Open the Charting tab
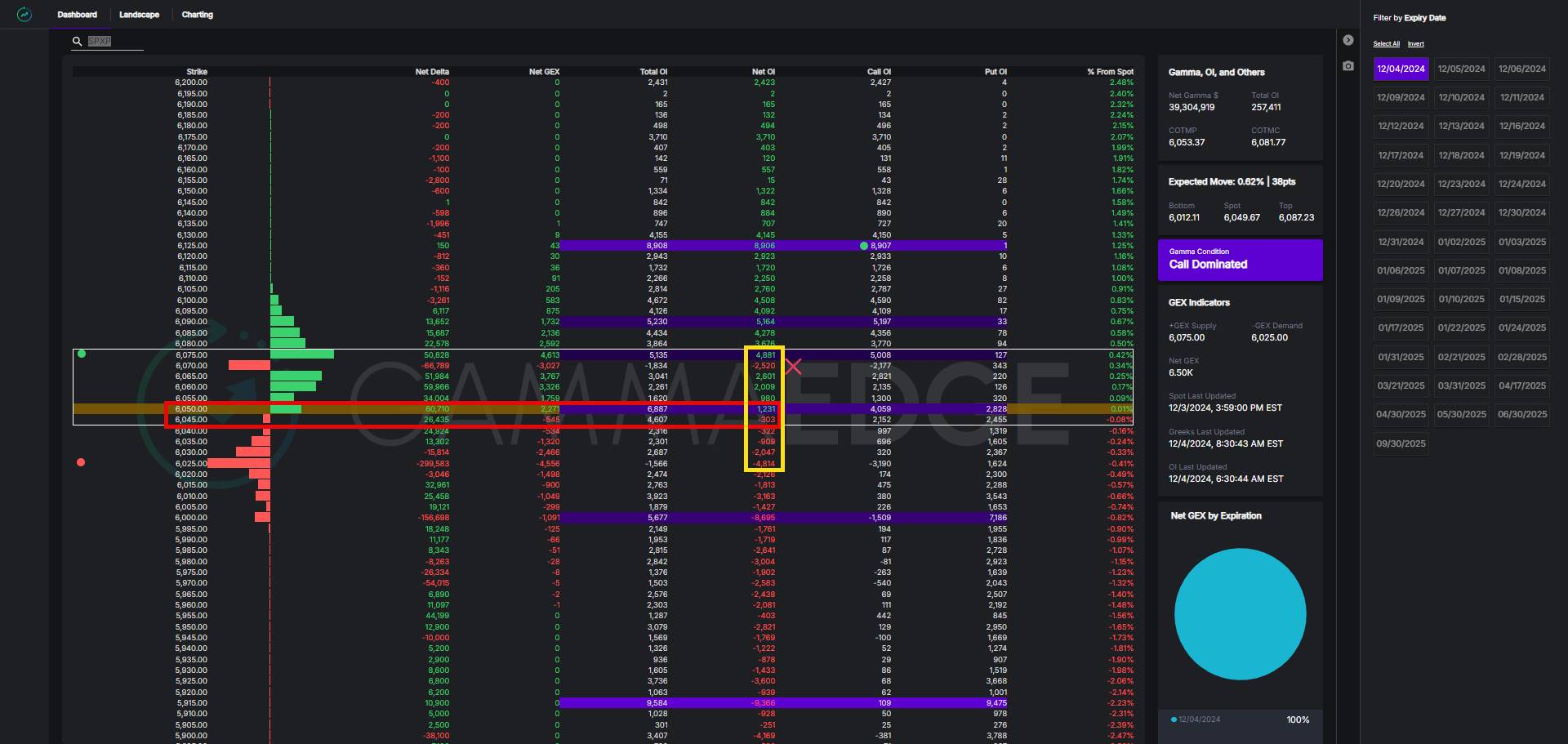This screenshot has width=1568, height=744. point(197,15)
